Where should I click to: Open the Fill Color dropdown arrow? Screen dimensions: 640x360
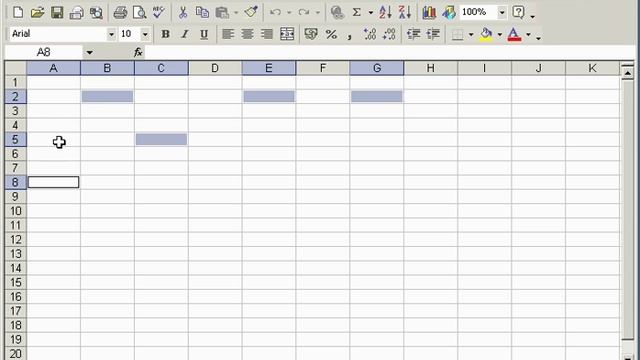500,35
